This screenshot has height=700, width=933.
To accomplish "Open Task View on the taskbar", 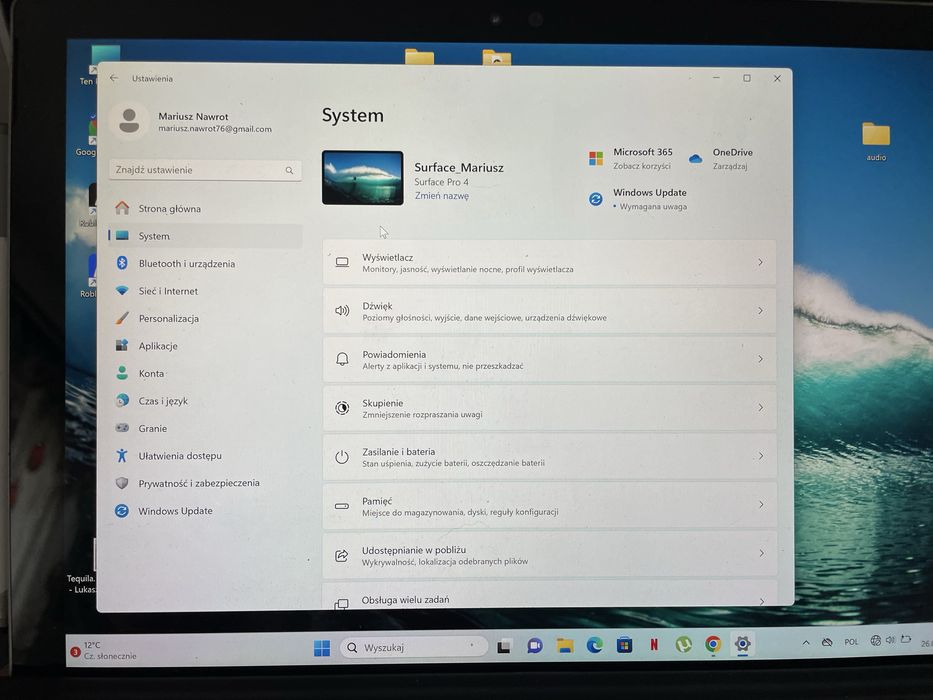I will pyautogui.click(x=504, y=646).
